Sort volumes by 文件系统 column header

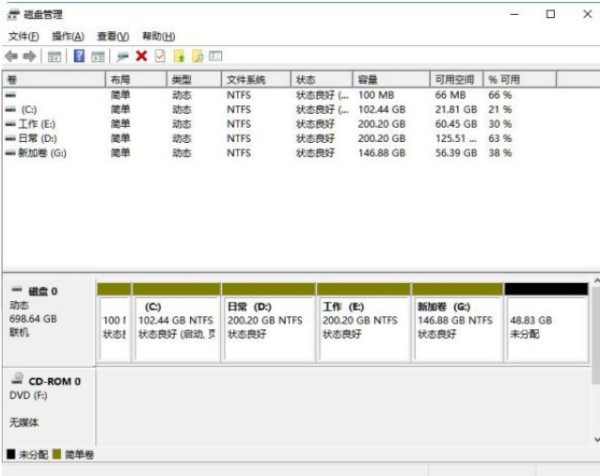[245, 79]
